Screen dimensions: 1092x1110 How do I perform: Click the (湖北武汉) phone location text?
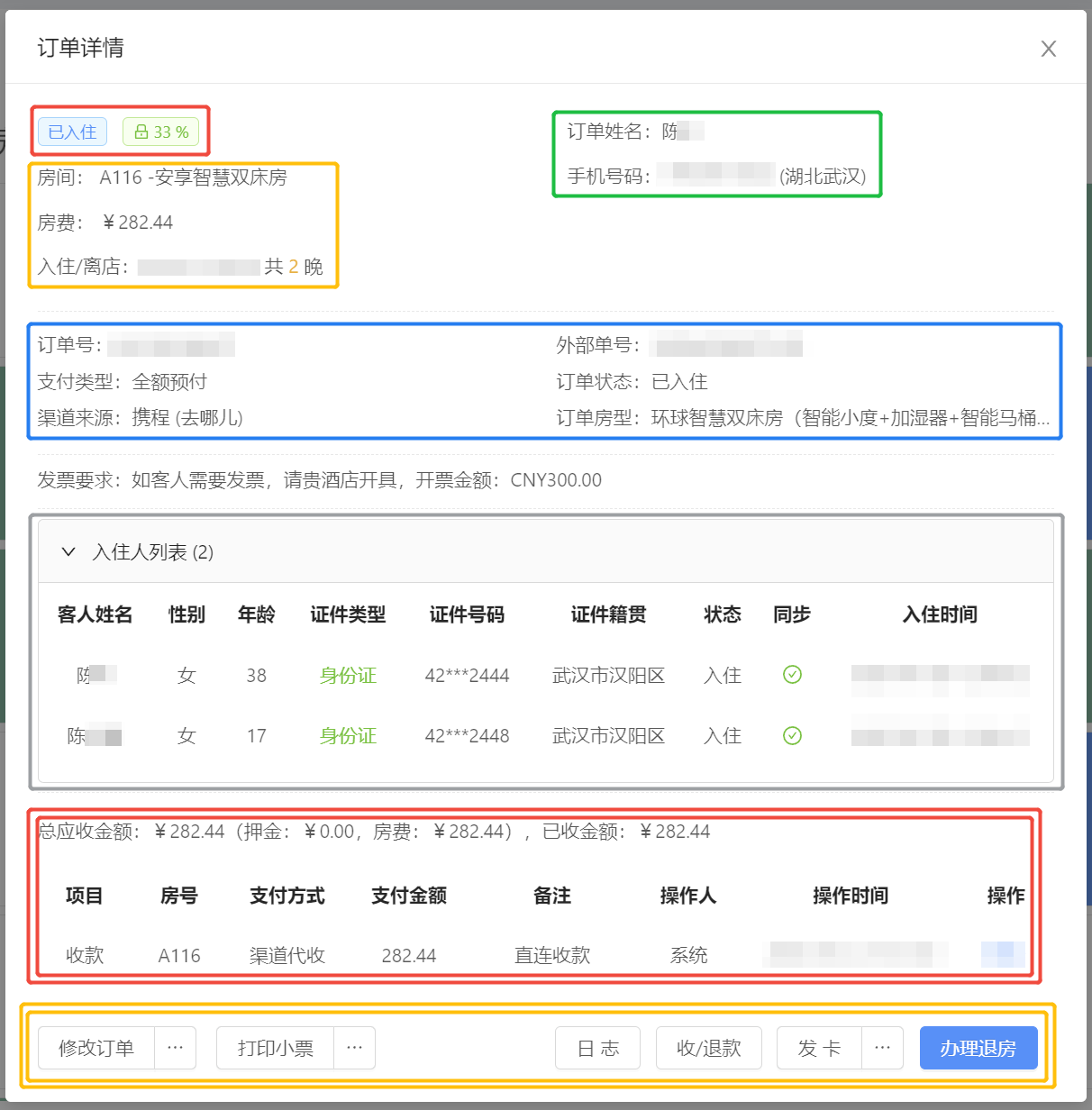coord(823,177)
